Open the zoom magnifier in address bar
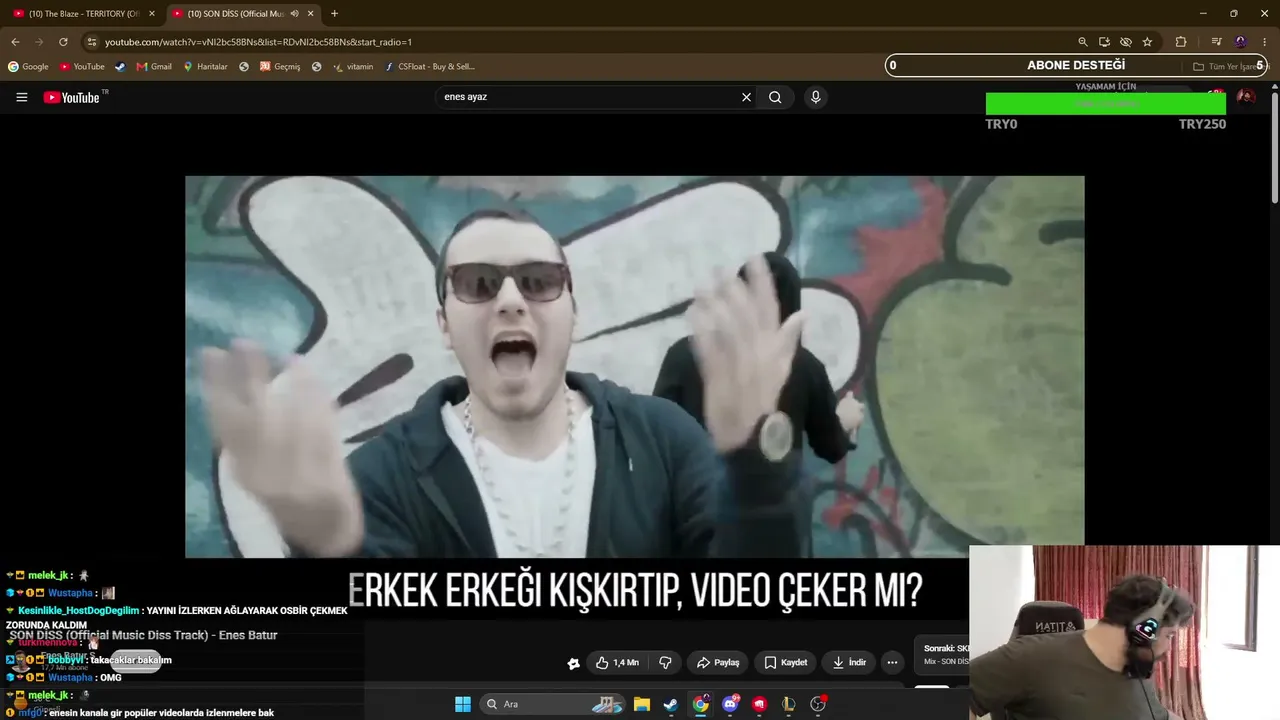 click(1082, 42)
